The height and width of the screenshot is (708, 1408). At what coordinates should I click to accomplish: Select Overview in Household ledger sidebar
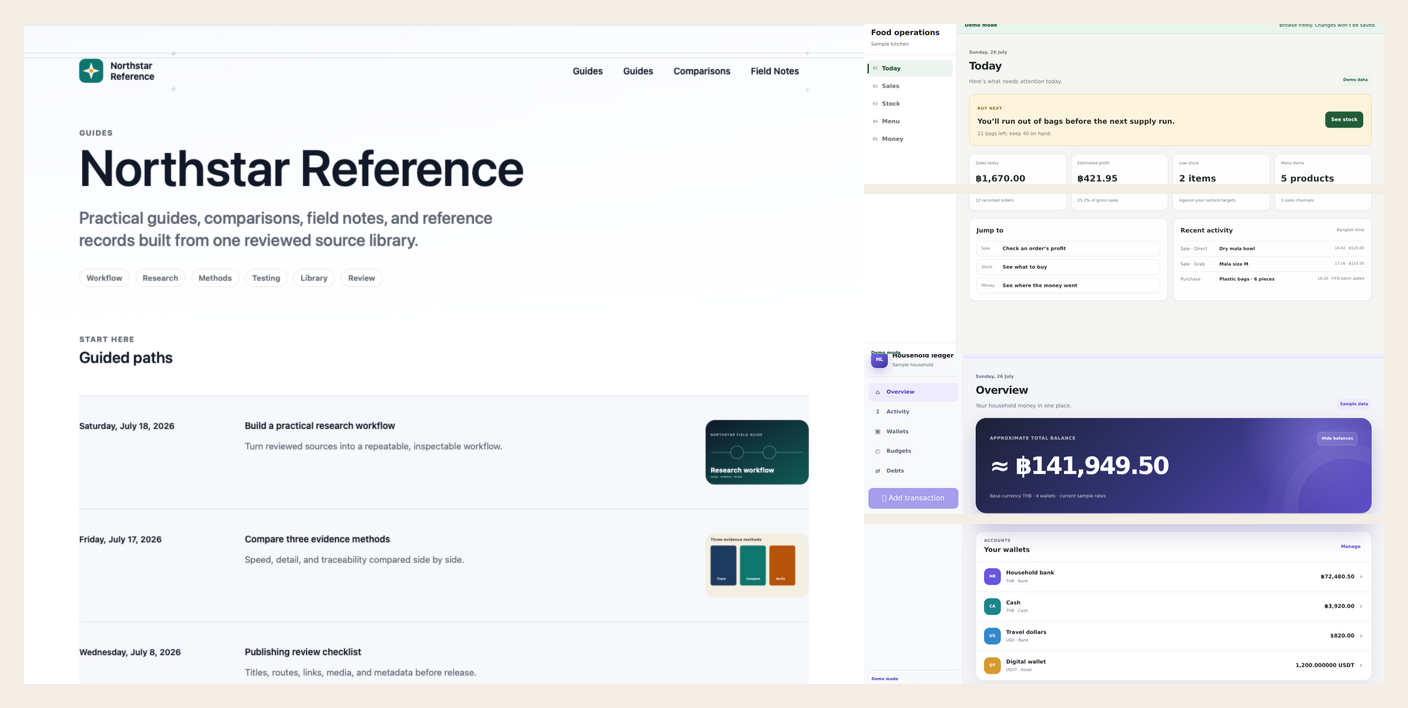[x=913, y=392]
